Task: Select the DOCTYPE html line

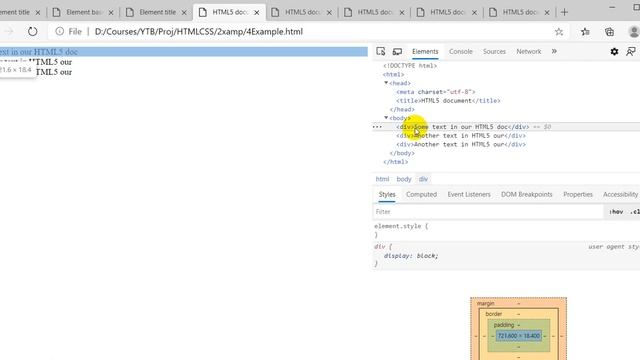Action: click(410, 65)
